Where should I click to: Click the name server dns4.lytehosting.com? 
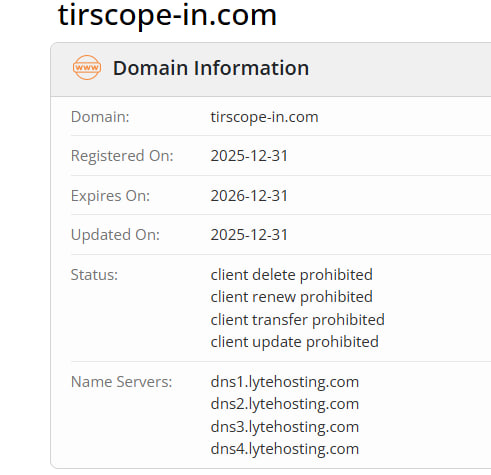[x=285, y=449]
